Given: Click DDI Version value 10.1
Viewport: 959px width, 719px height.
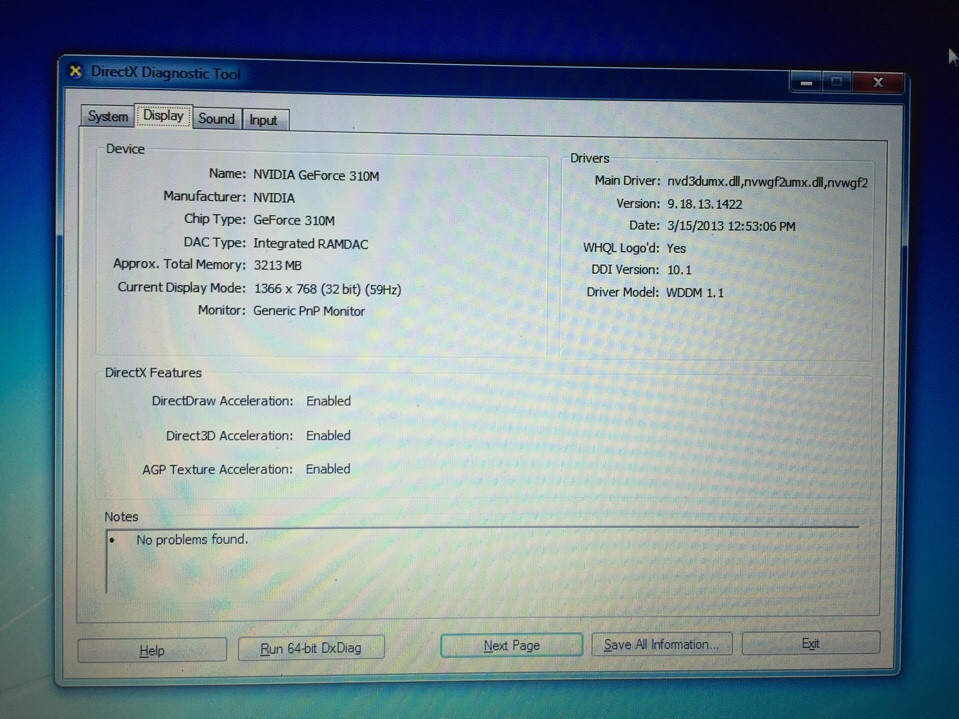Looking at the screenshot, I should 679,270.
